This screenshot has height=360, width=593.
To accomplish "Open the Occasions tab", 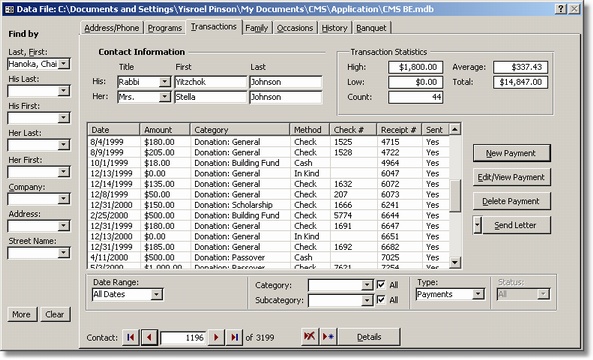I will tap(295, 28).
